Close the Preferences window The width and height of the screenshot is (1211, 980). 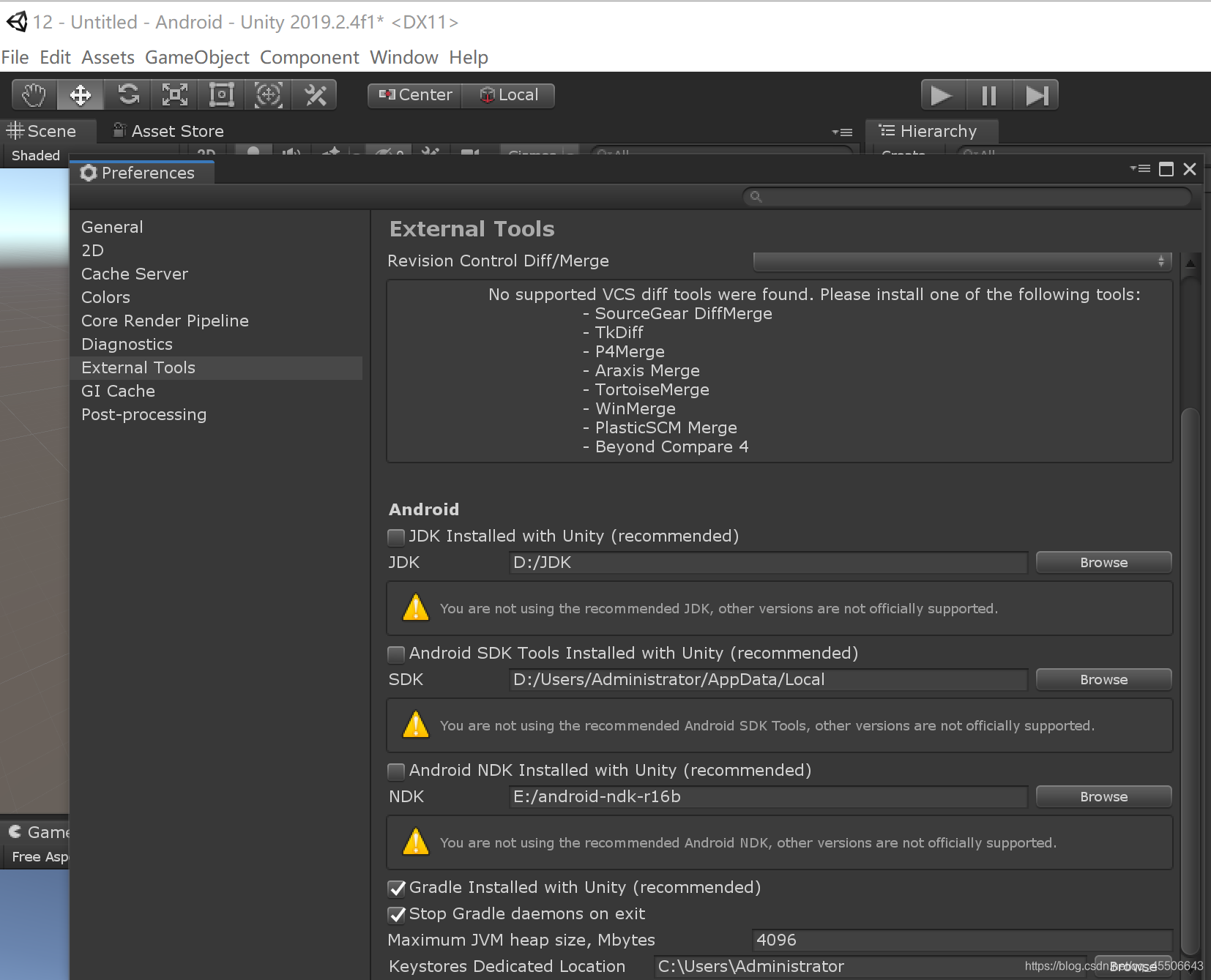(1190, 169)
